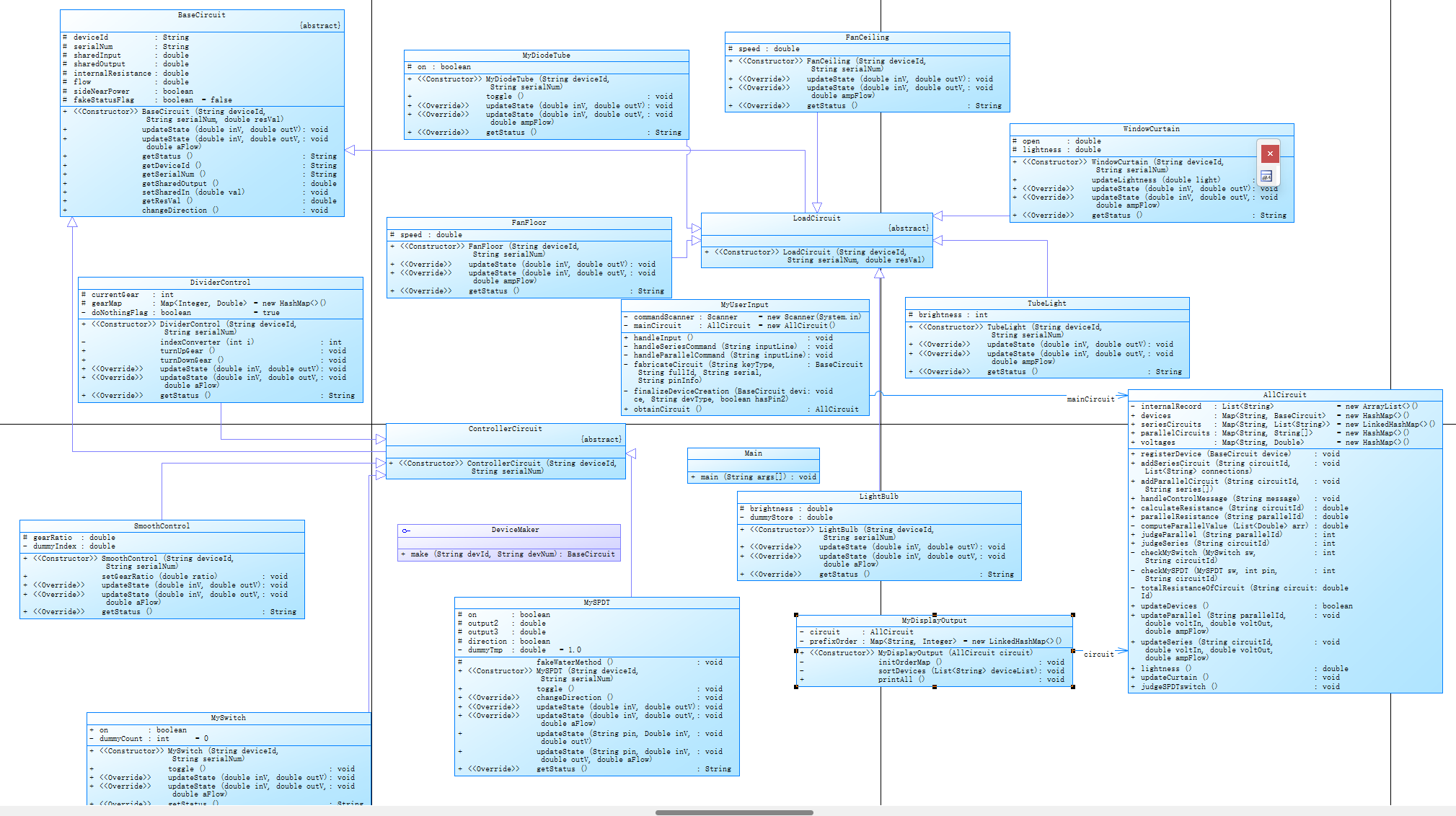Select the WindowCurtain class title
1456x816 pixels.
click(1152, 129)
